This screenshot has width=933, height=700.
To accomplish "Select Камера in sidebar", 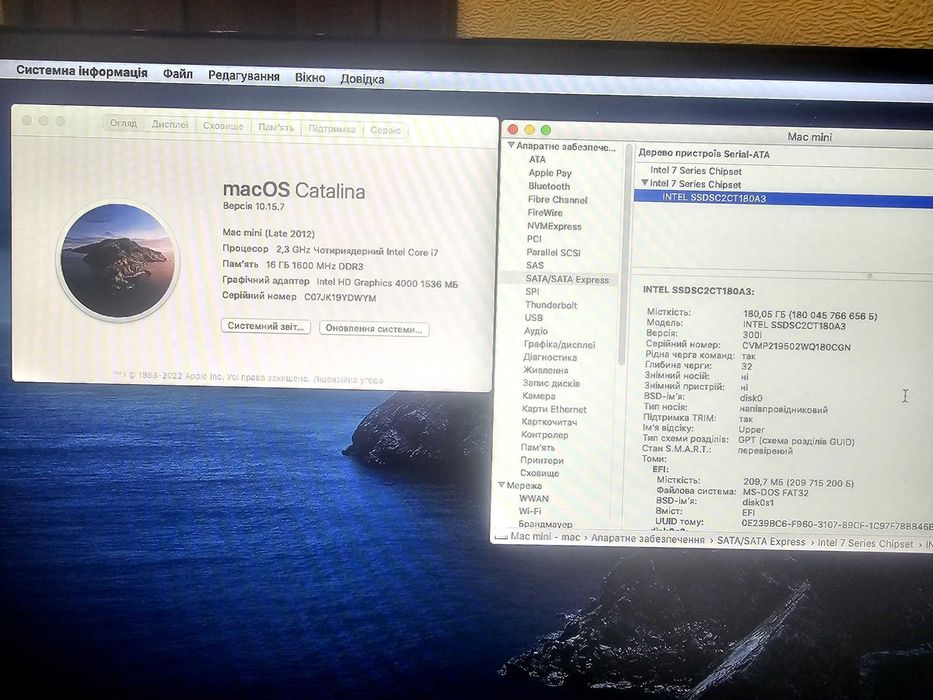I will pyautogui.click(x=538, y=396).
